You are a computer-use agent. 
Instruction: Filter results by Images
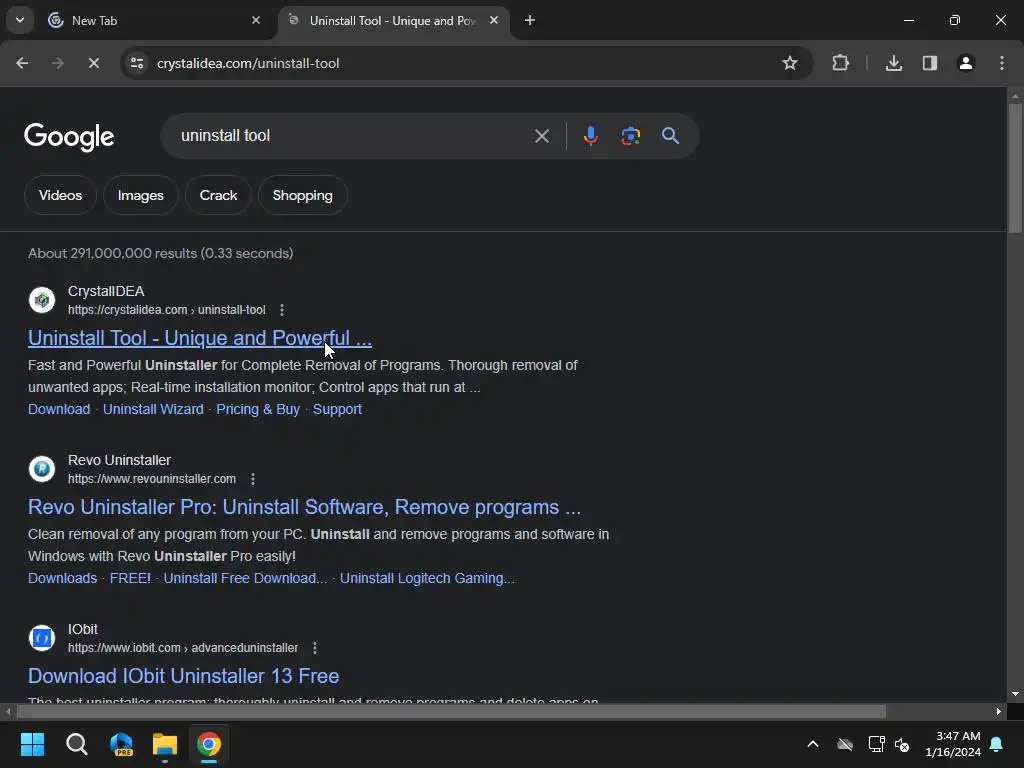(x=140, y=195)
